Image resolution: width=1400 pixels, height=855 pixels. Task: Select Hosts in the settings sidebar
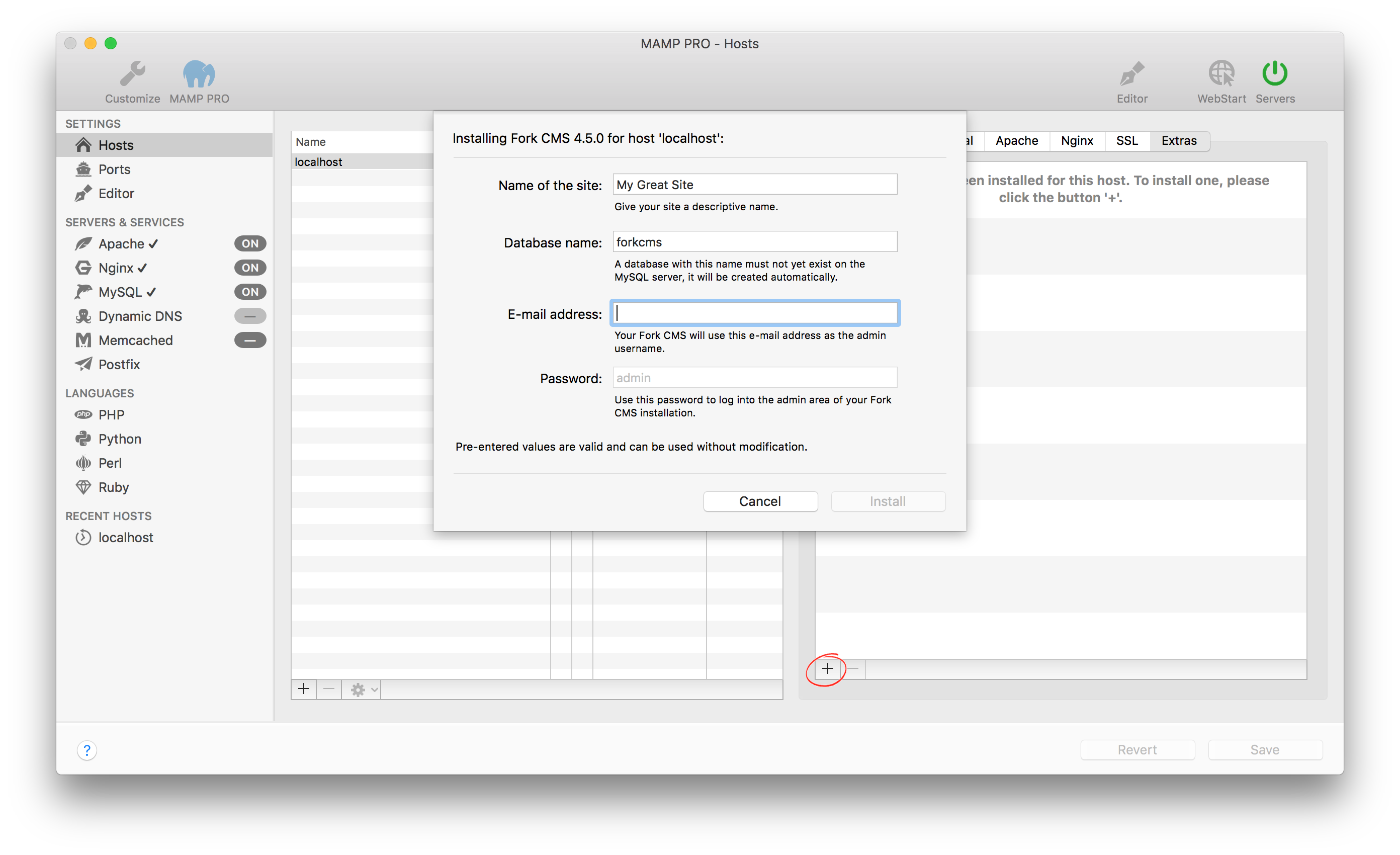click(164, 145)
